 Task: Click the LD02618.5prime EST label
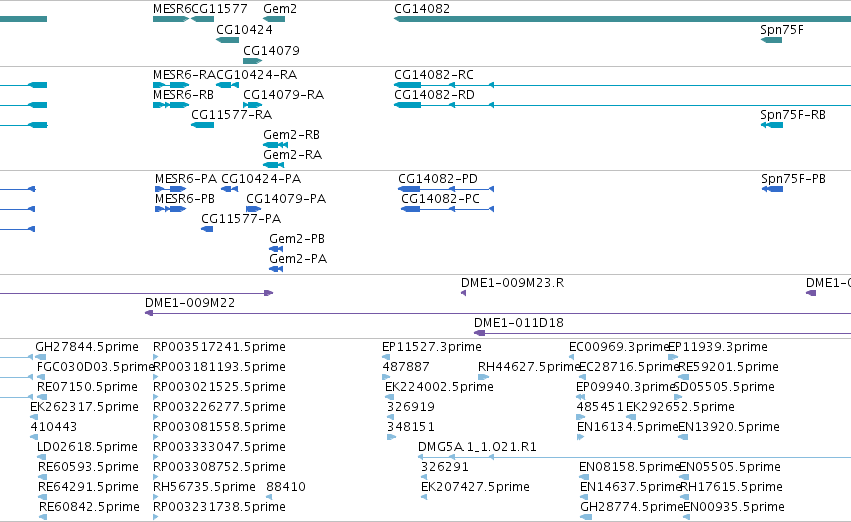point(87,447)
